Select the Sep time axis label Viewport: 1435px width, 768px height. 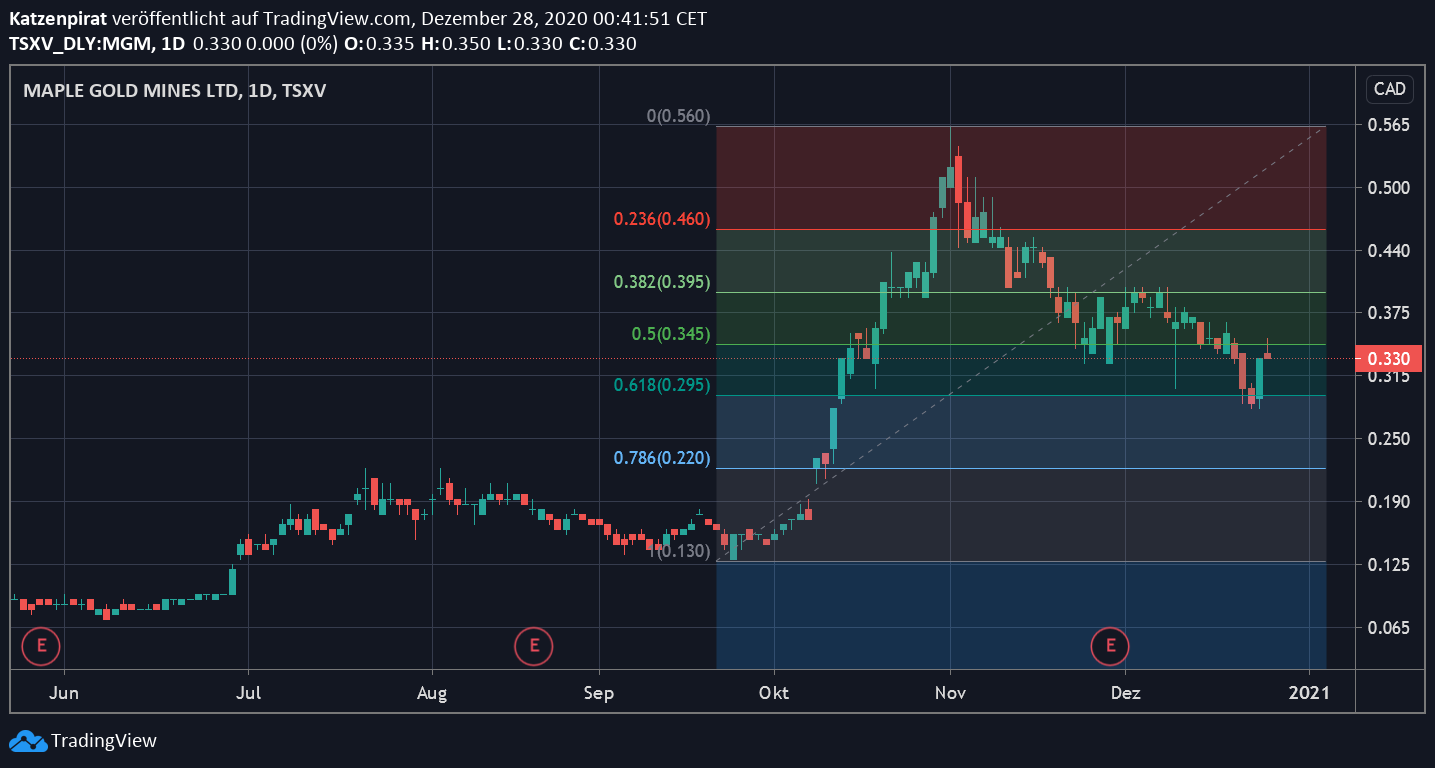[598, 692]
